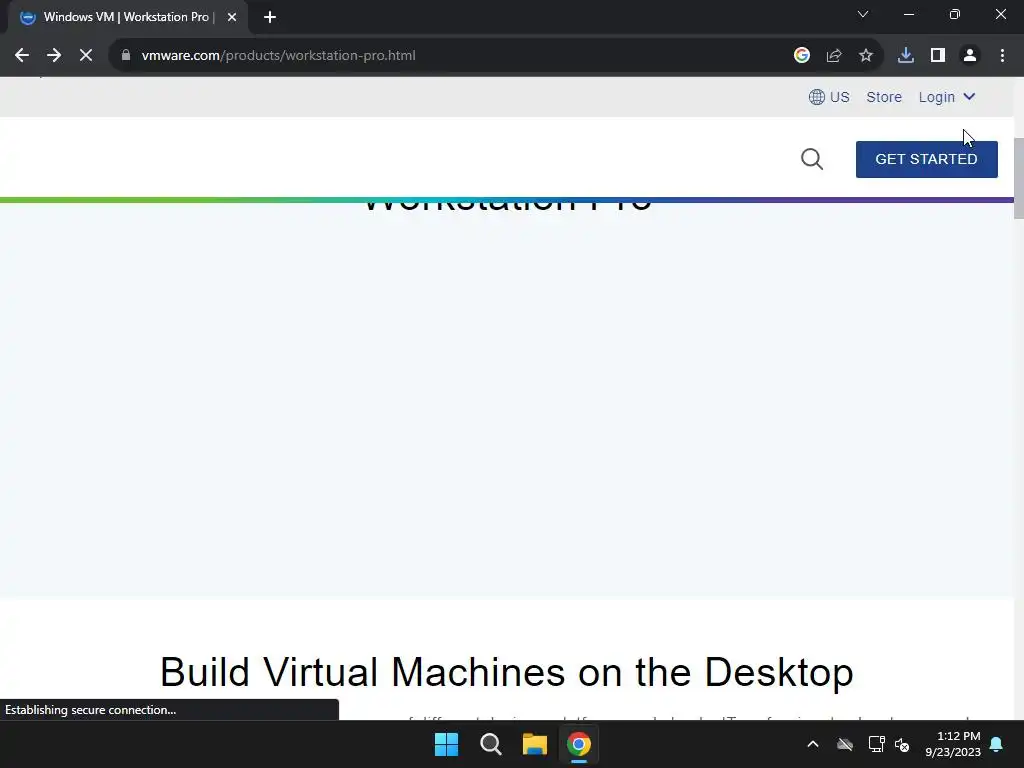Expand the Login dropdown menu

click(x=947, y=97)
